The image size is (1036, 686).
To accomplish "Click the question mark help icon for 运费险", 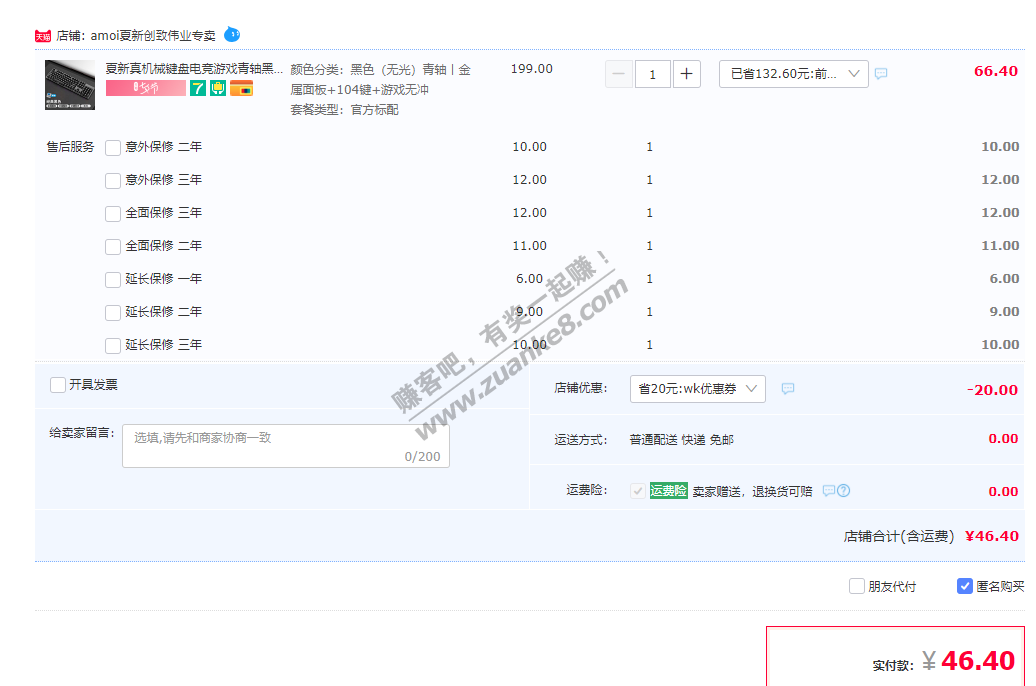I will [844, 491].
